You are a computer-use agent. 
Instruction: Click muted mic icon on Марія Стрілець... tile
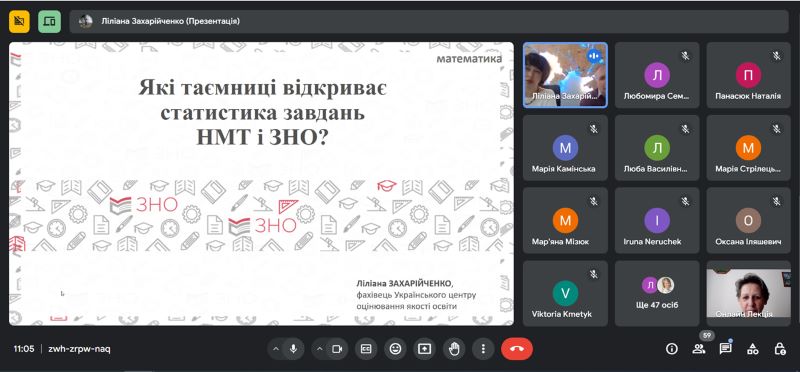point(777,129)
